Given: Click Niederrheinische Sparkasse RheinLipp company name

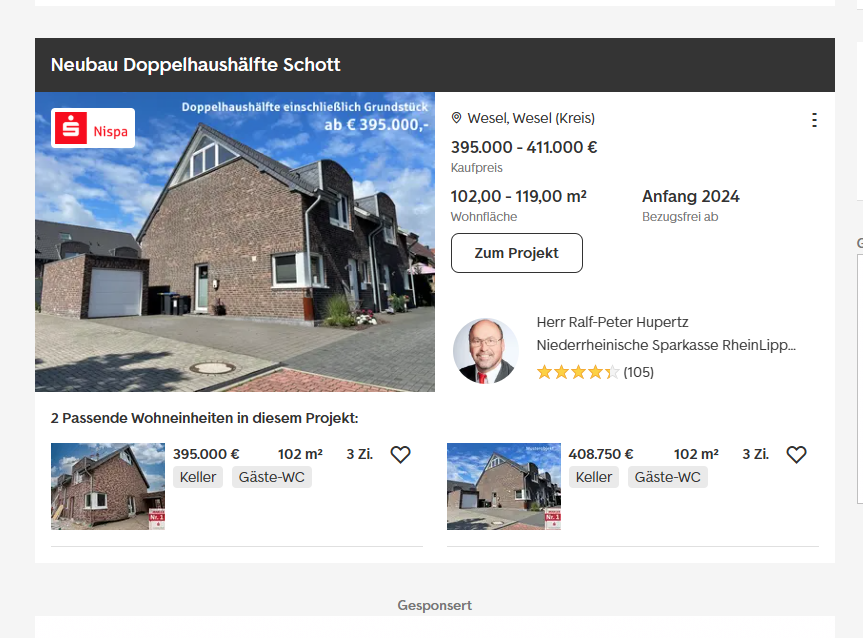Looking at the screenshot, I should (x=666, y=345).
